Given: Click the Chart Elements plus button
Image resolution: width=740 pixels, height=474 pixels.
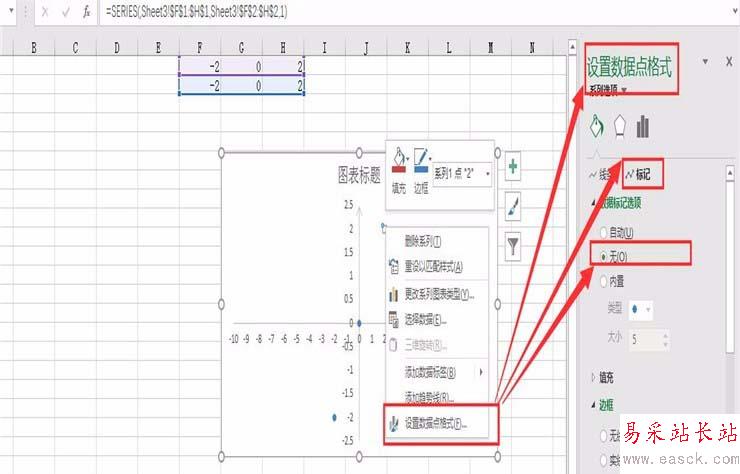Looking at the screenshot, I should coord(513,166).
